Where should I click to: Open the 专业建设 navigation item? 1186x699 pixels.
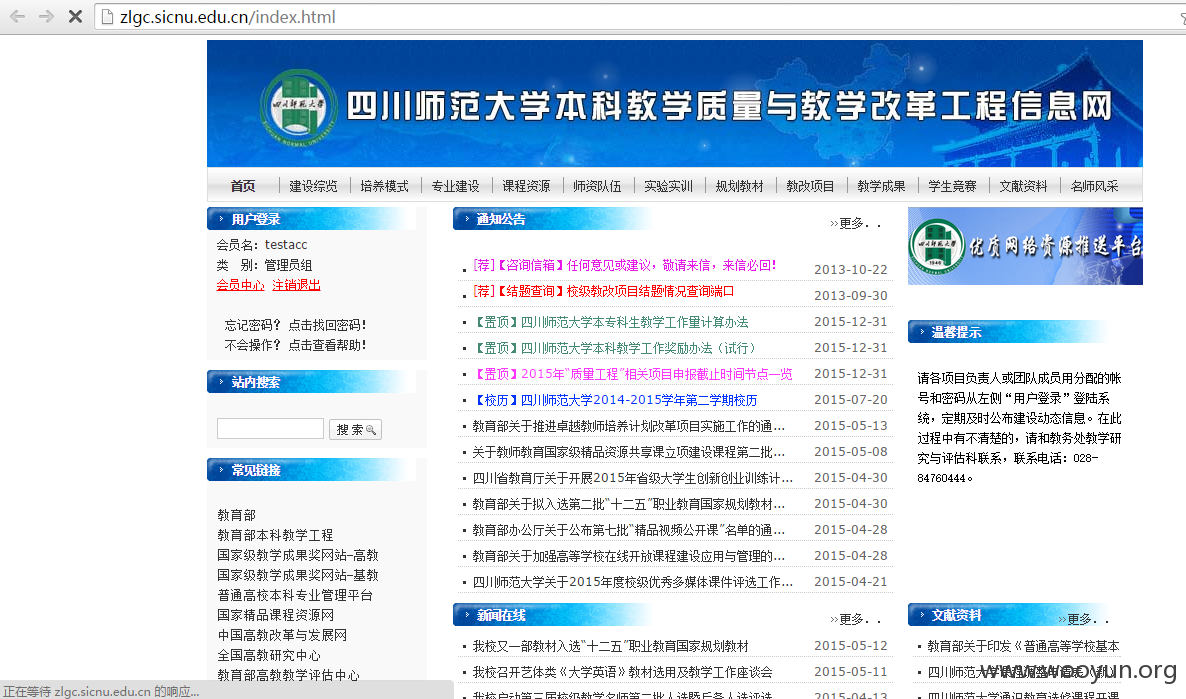click(x=455, y=186)
